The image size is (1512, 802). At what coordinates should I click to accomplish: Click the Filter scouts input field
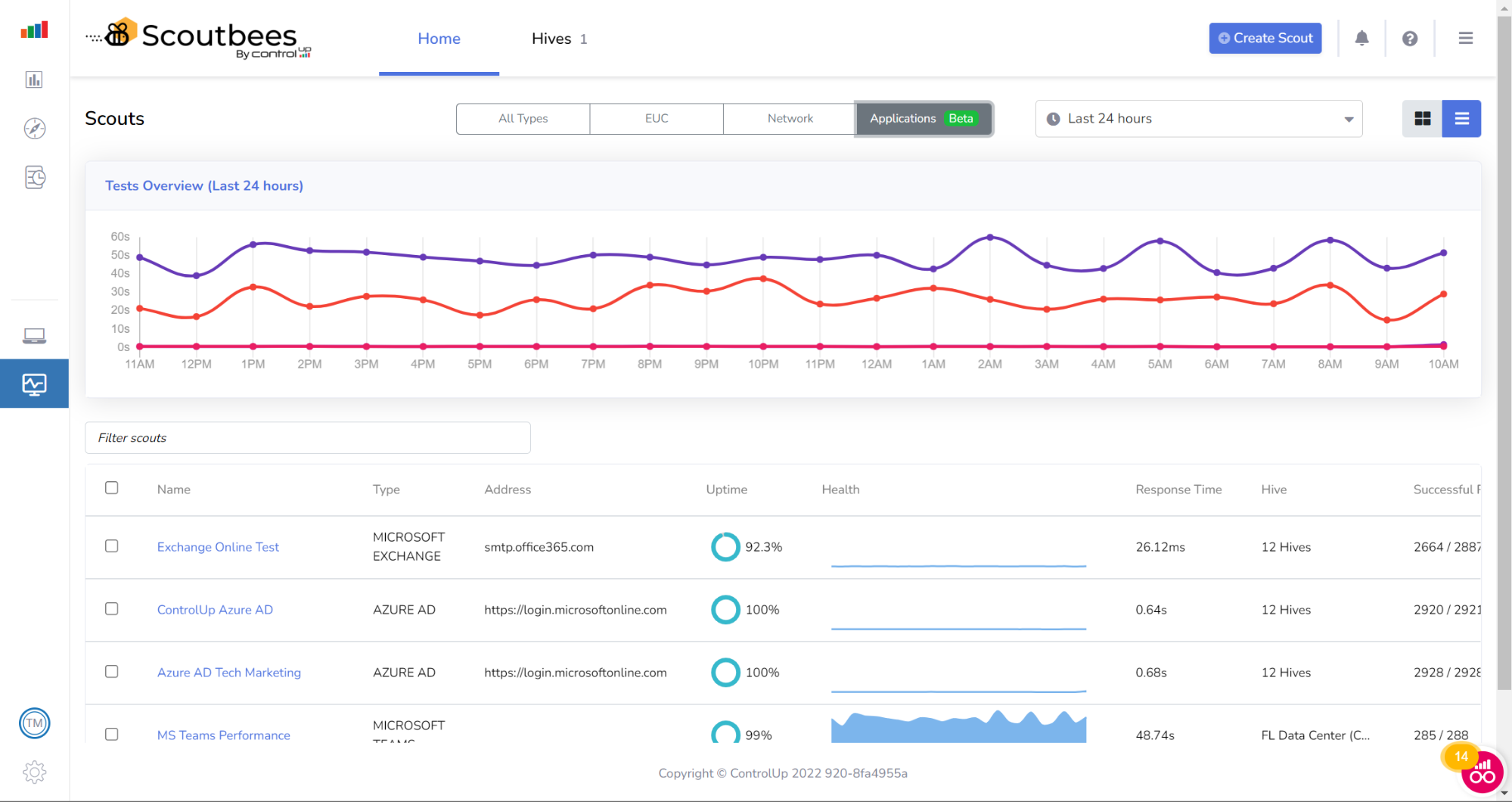pyautogui.click(x=308, y=438)
